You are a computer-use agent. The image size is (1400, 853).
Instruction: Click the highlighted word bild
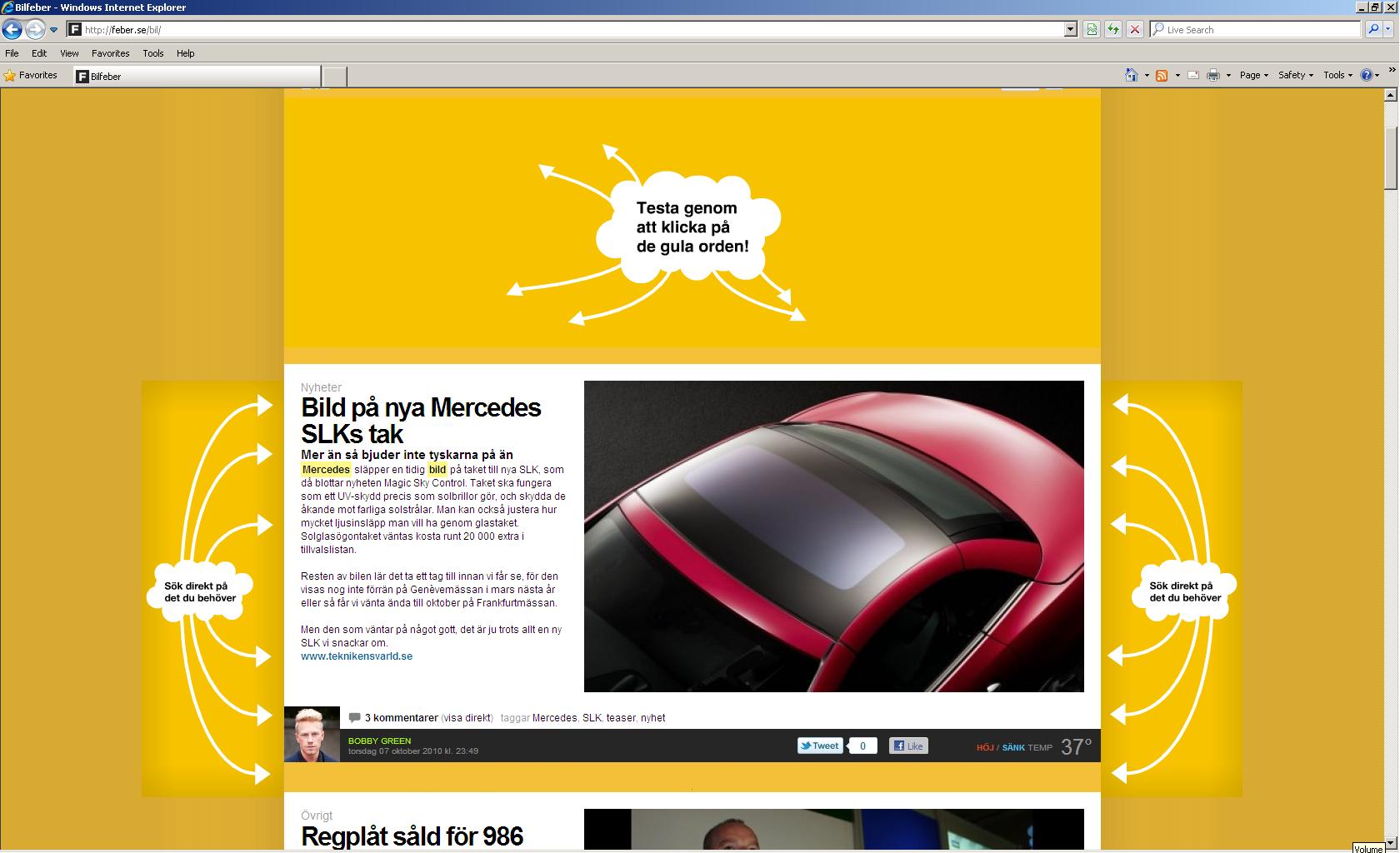coord(437,470)
